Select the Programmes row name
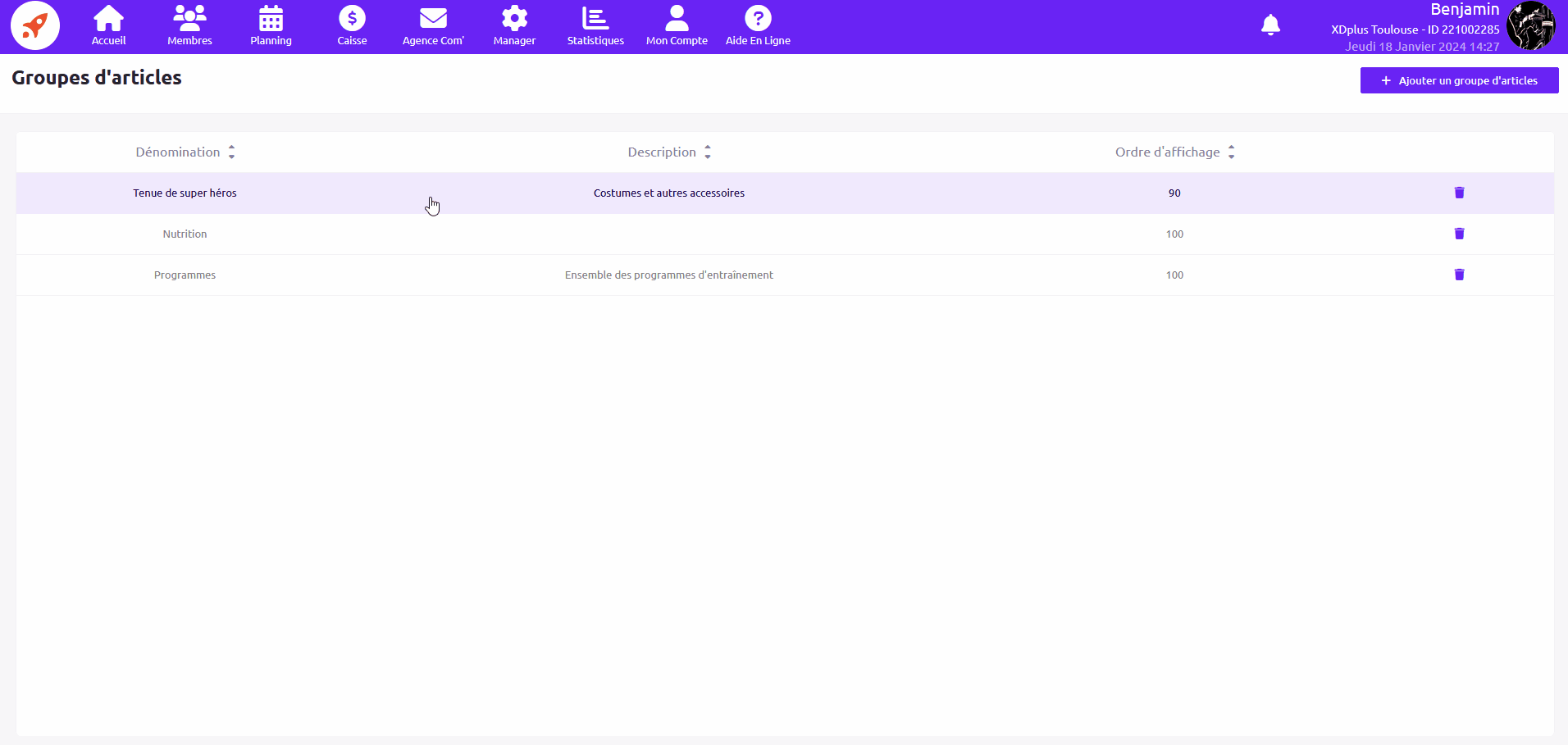1568x745 pixels. [185, 275]
